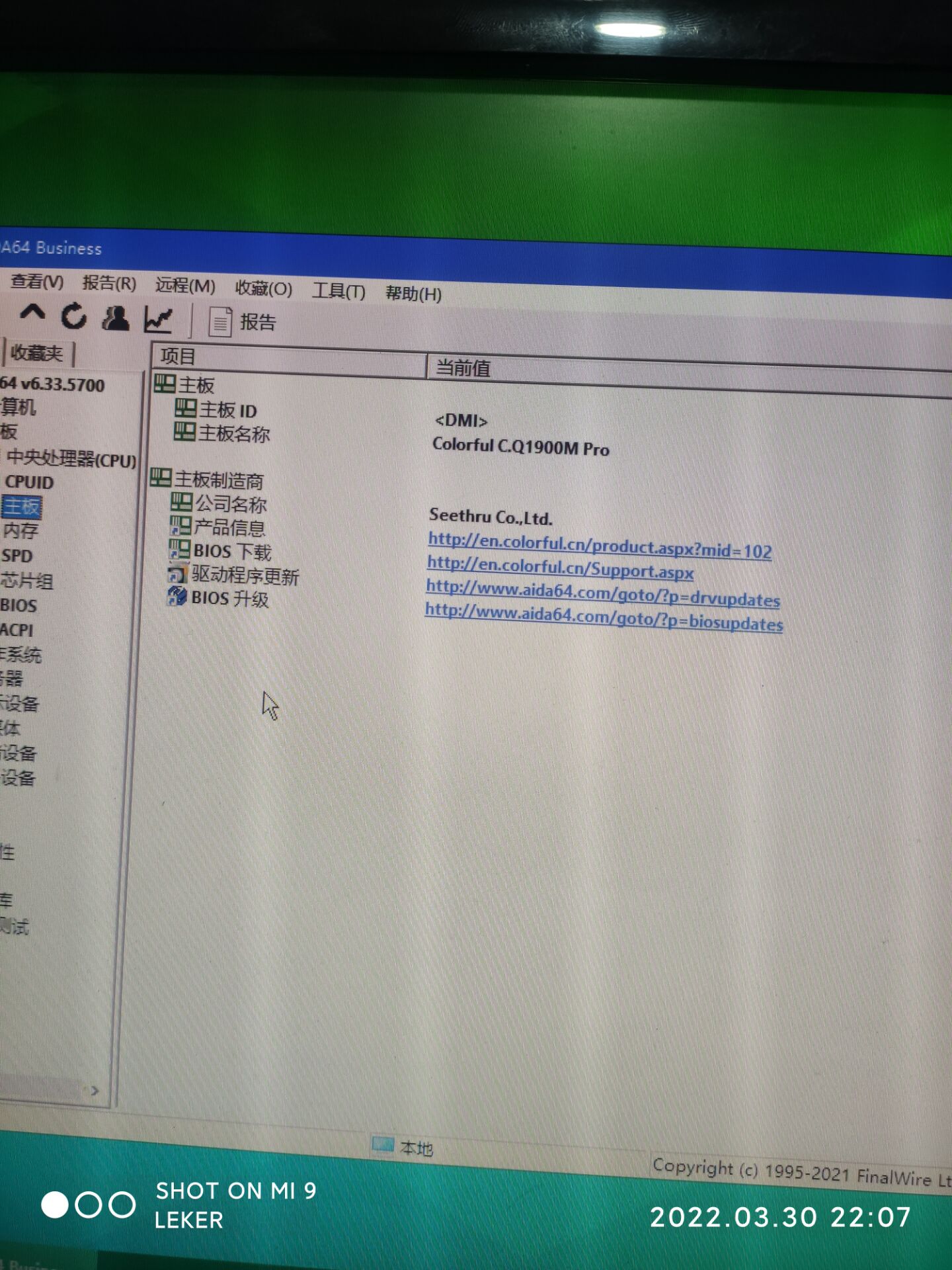This screenshot has width=952, height=1270.
Task: Select the 产品信息 row label
Action: coord(229,528)
